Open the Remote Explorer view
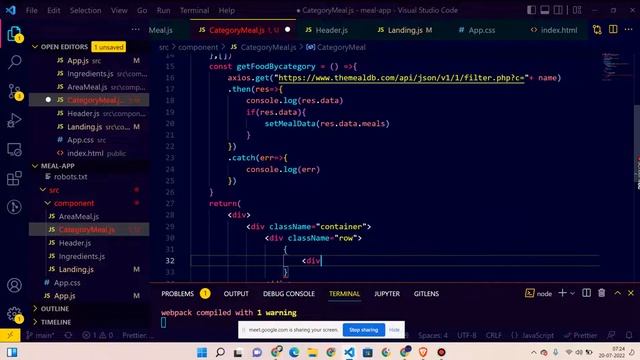Viewport: 640px width, 360px height. tap(14, 150)
